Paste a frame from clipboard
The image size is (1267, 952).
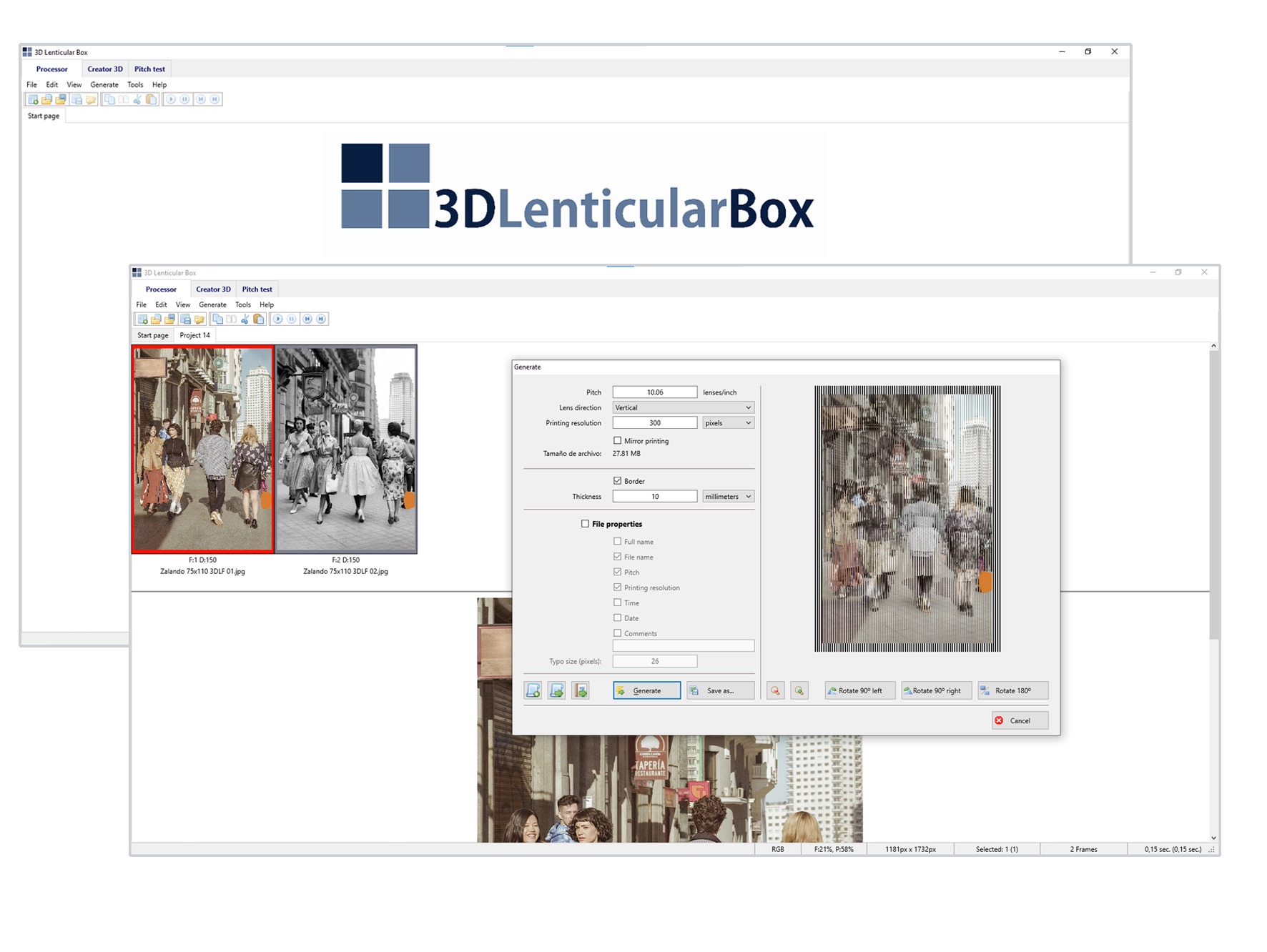[258, 319]
